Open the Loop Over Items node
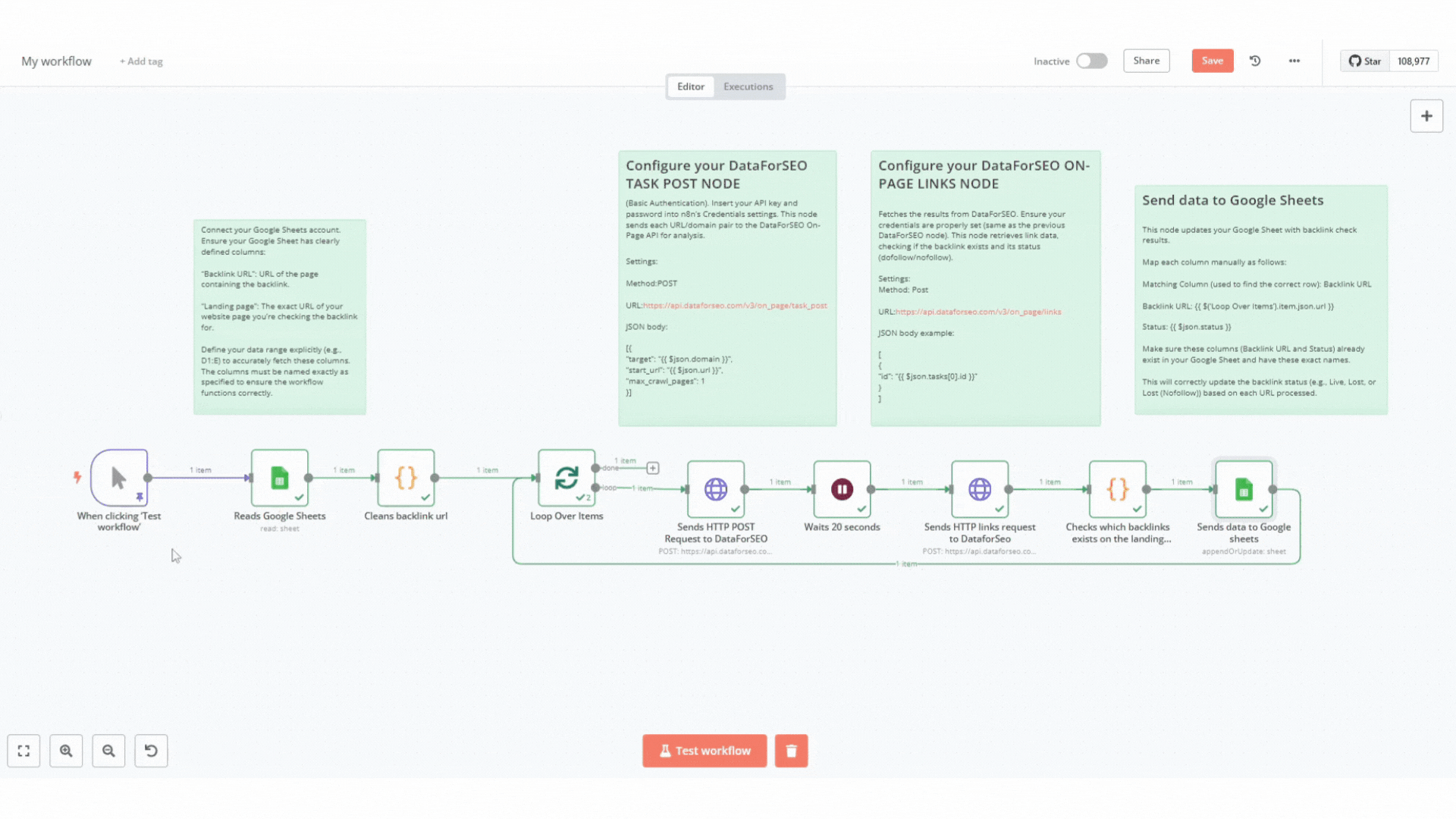Image resolution: width=1456 pixels, height=819 pixels. pos(566,478)
